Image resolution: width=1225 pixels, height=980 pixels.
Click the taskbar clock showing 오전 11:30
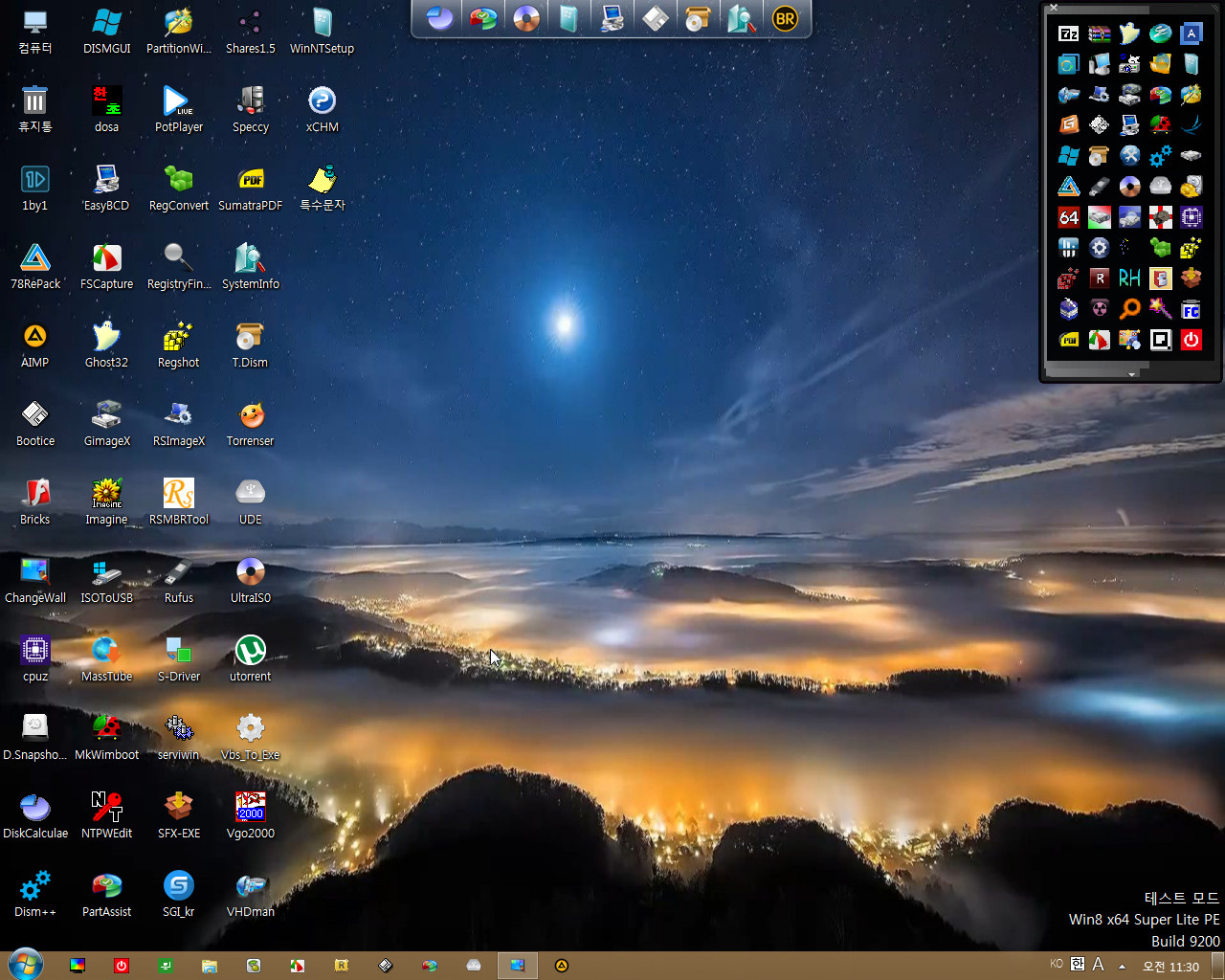tap(1171, 967)
